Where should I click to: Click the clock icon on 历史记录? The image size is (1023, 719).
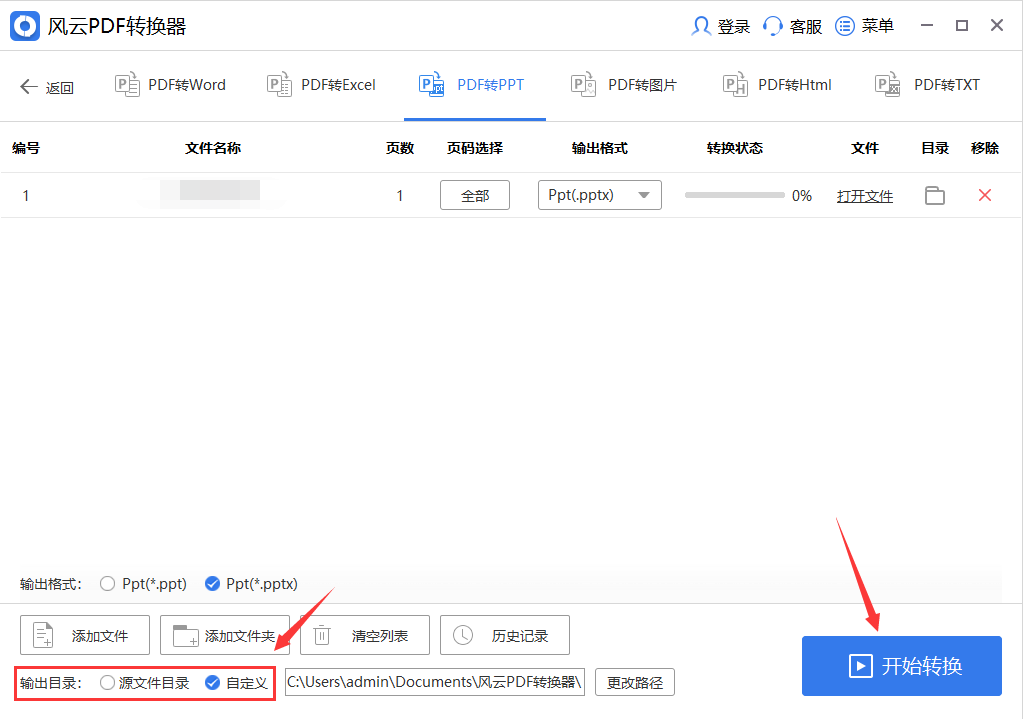pos(463,635)
